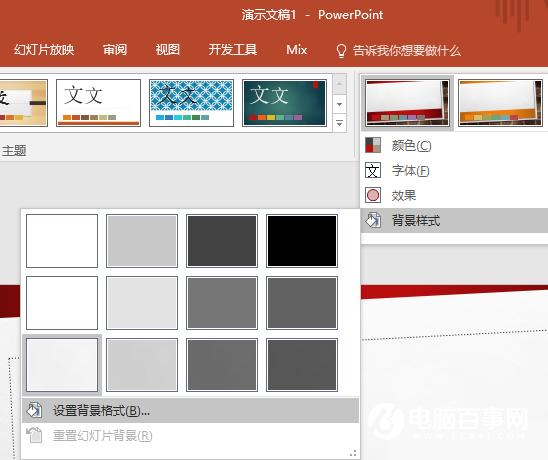Apply the blue patterned theme thumbnail
Image resolution: width=548 pixels, height=460 pixels.
click(x=192, y=103)
